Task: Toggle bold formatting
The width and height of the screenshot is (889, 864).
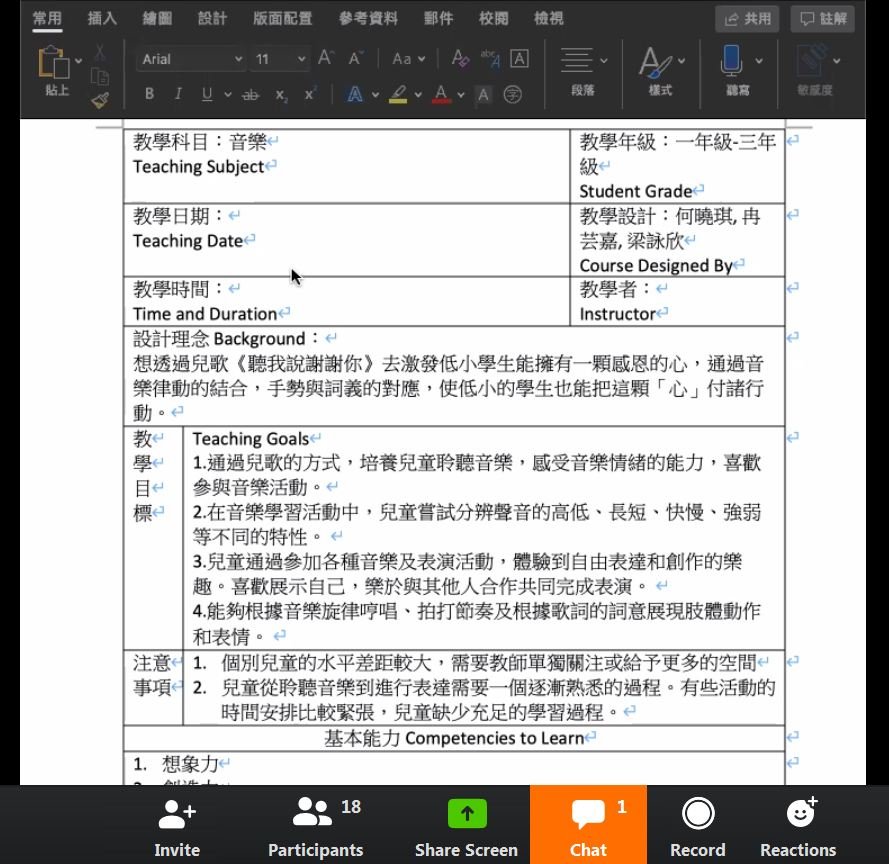Action: [x=149, y=94]
